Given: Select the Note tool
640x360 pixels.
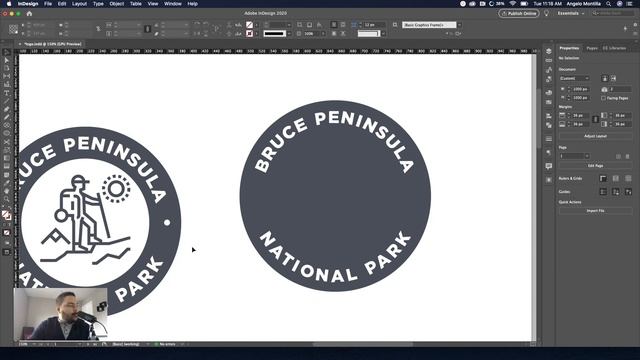Looking at the screenshot, I should (7, 175).
